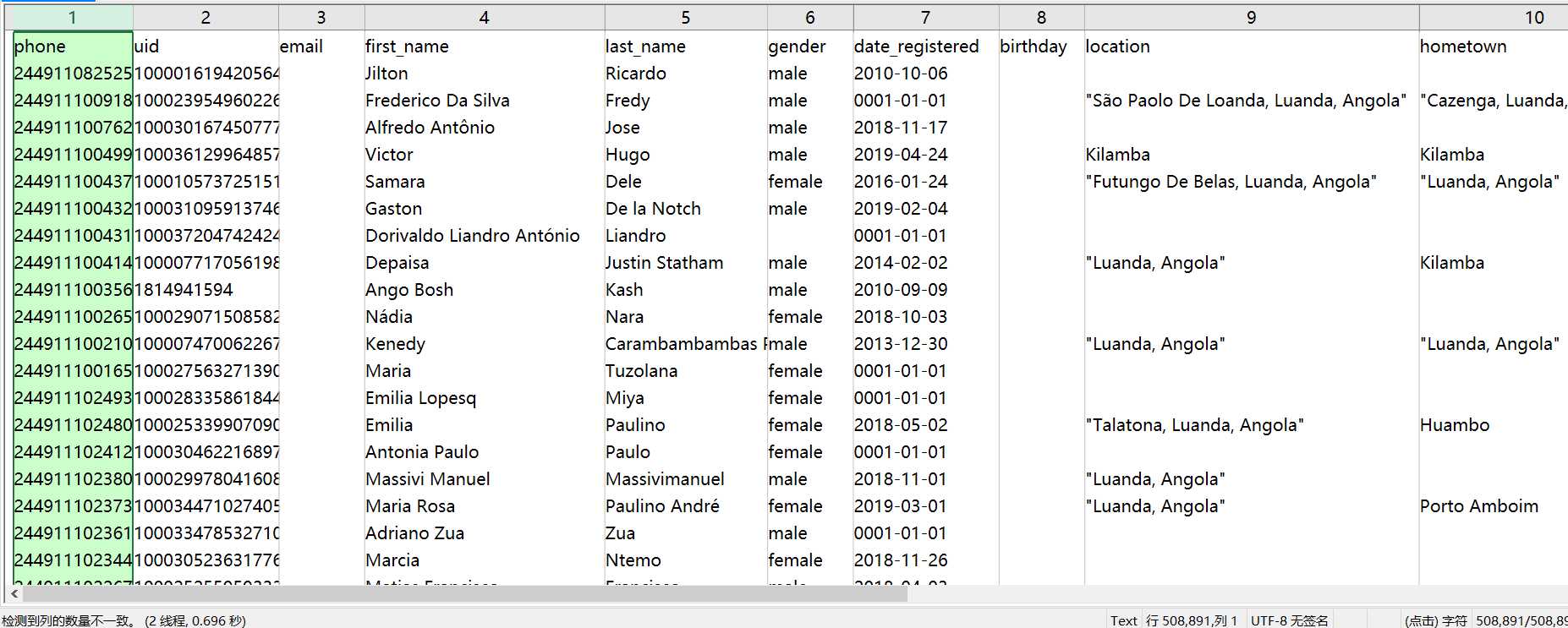Screen dimensions: 1568x628
Task: Select column 2 header number
Action: 206,18
